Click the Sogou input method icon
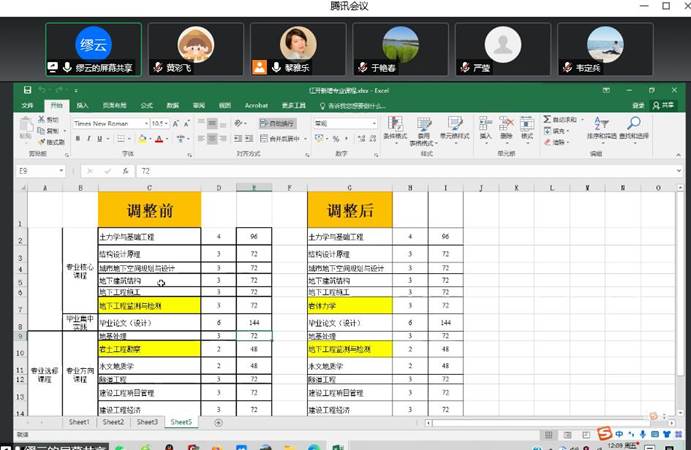Viewport: 691px width, 450px height. click(x=604, y=433)
